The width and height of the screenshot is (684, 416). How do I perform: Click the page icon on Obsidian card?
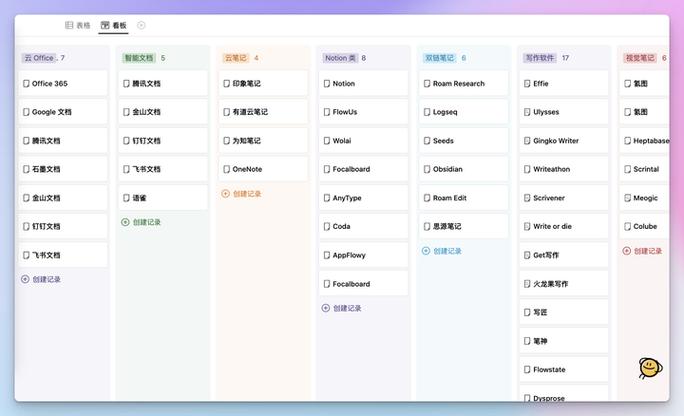pos(427,169)
